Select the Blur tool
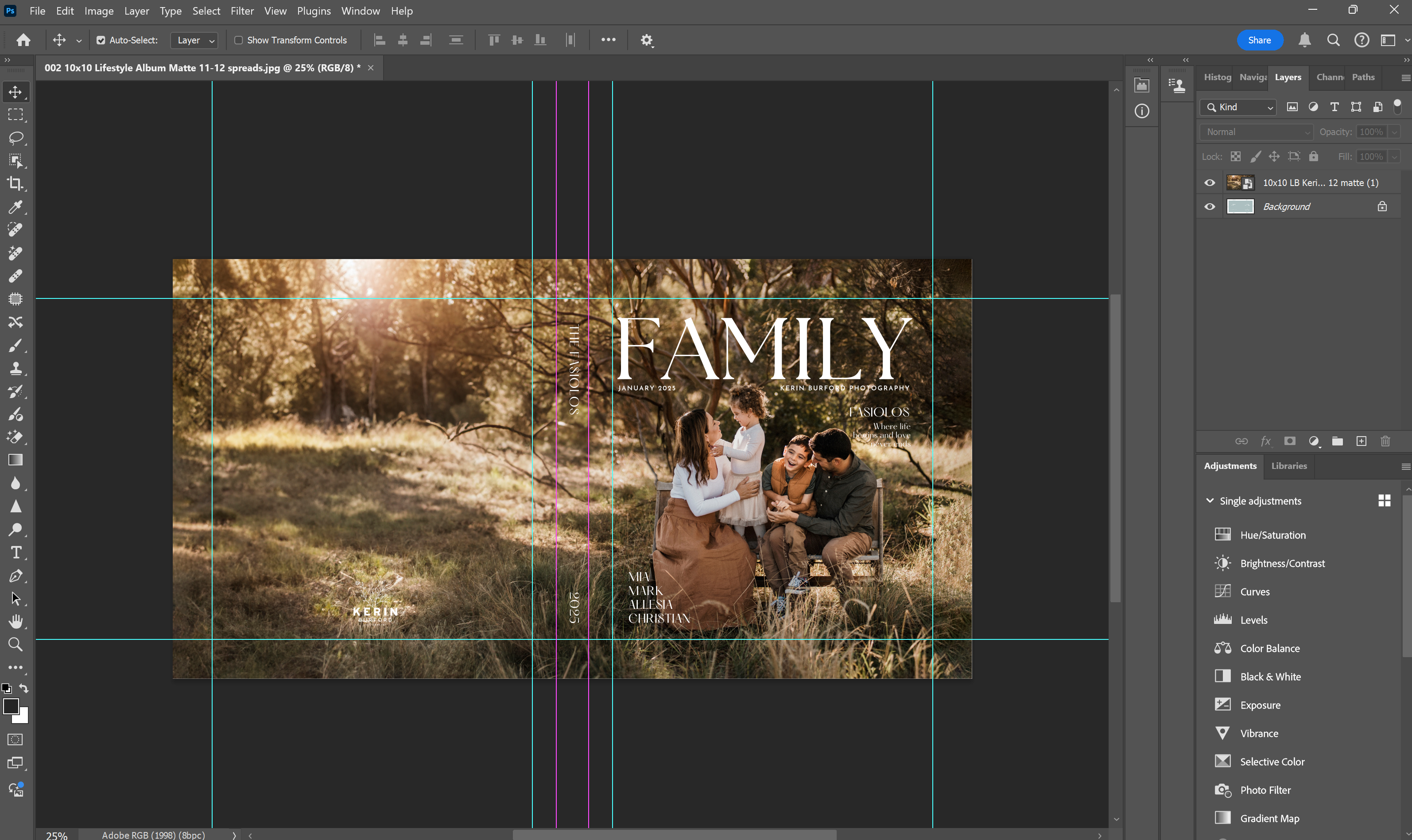 point(16,484)
